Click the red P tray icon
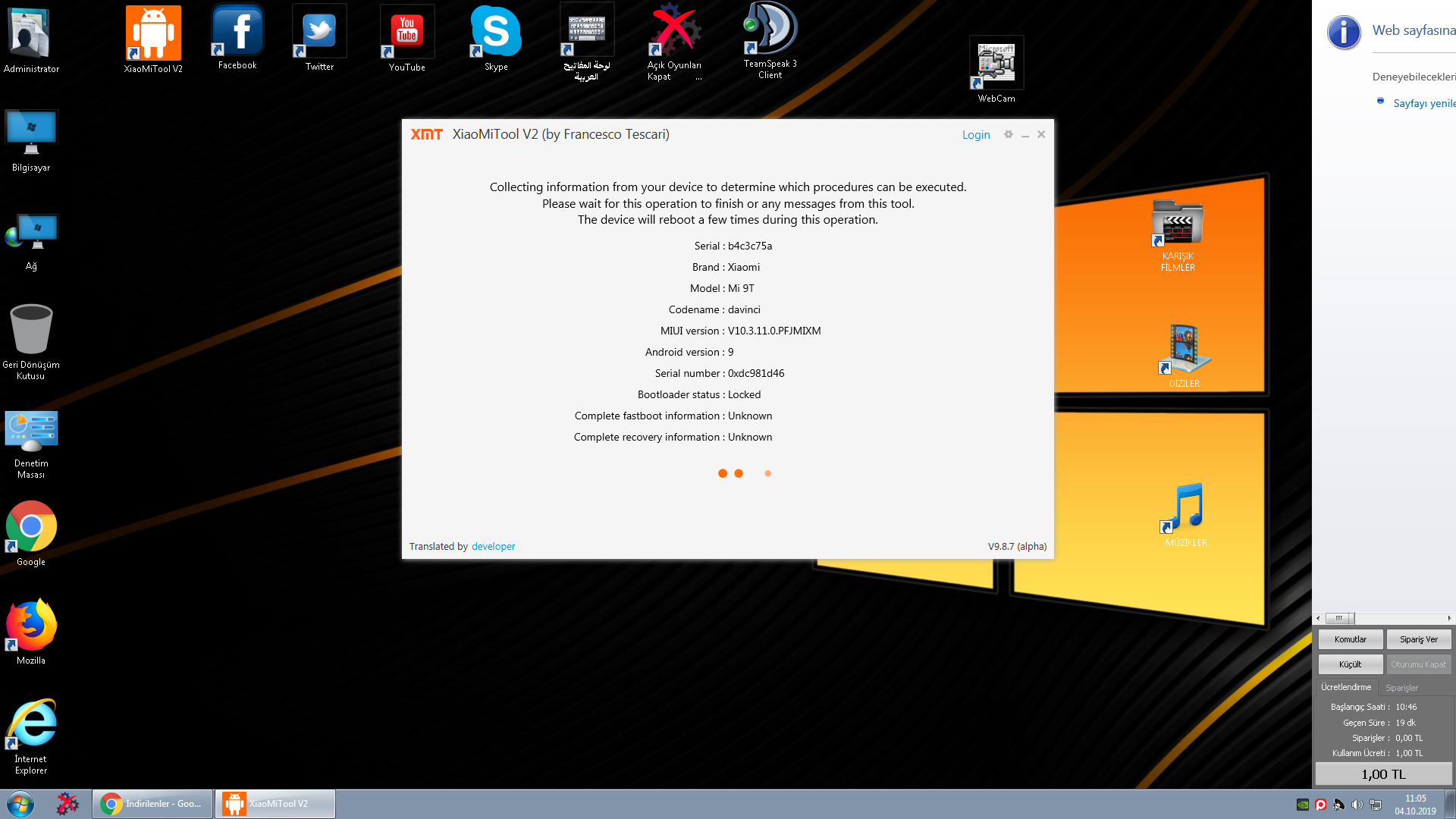Viewport: 1456px width, 819px height. [x=1320, y=805]
